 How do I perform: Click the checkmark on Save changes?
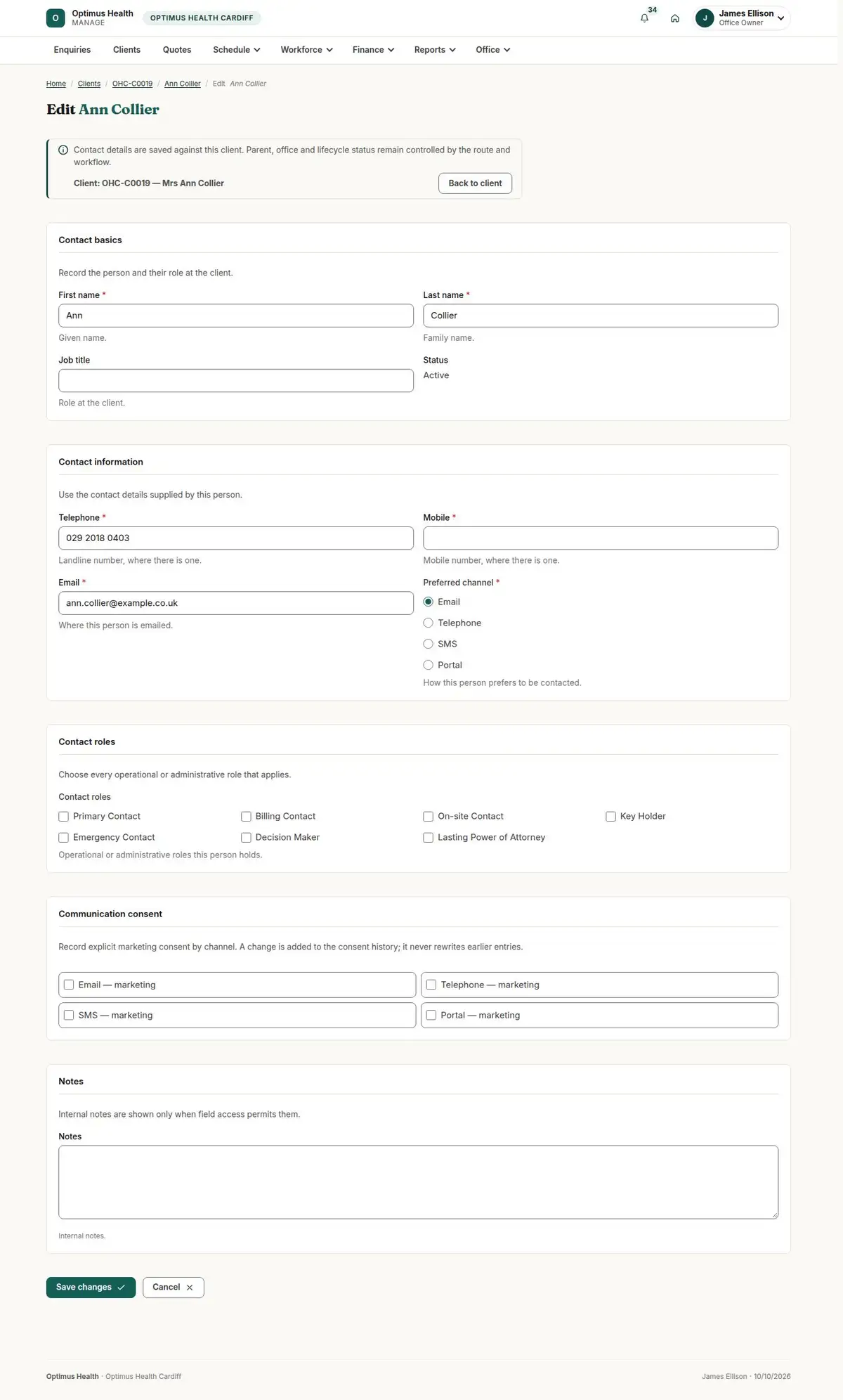[121, 1287]
